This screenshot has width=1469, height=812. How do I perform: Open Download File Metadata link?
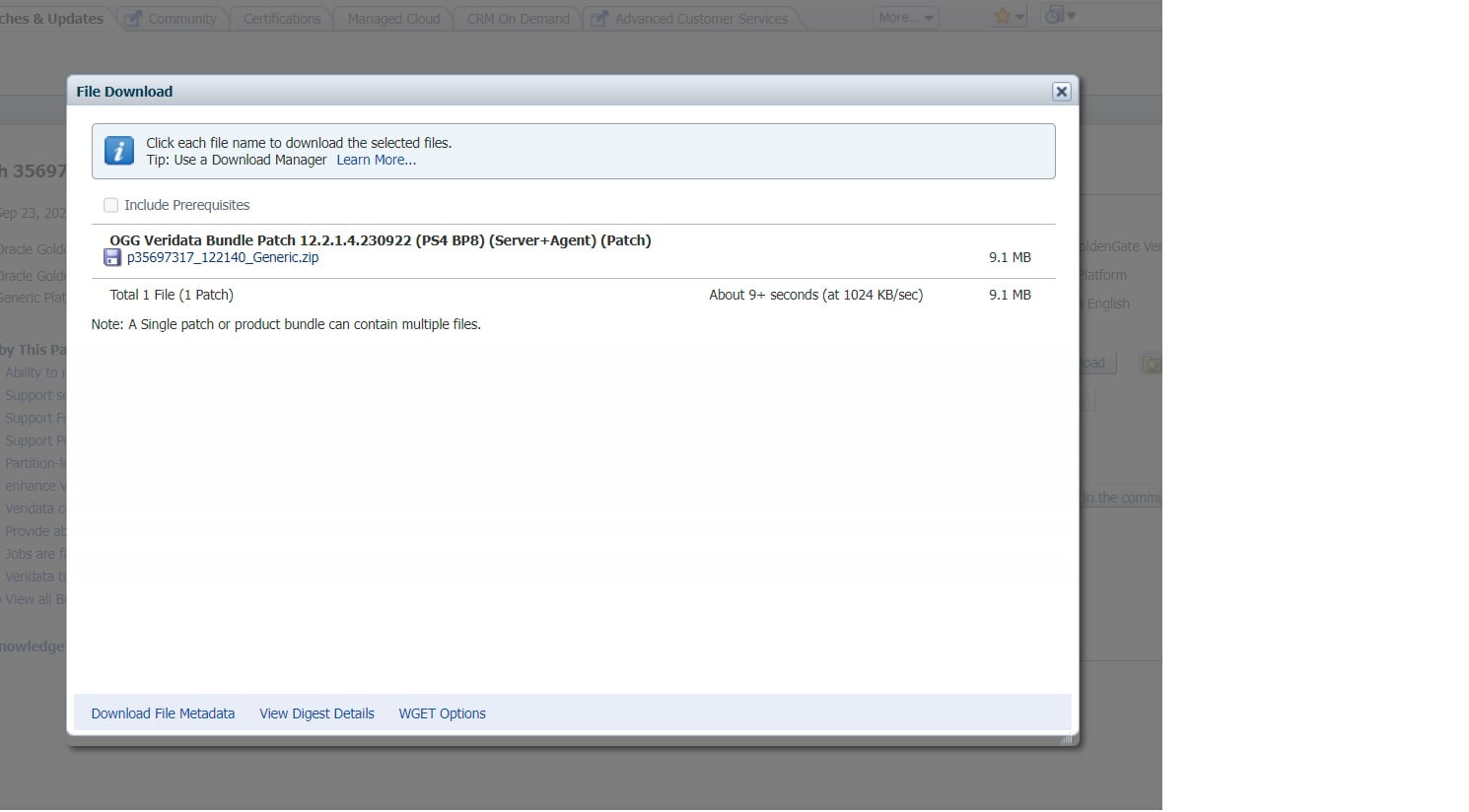tap(163, 713)
